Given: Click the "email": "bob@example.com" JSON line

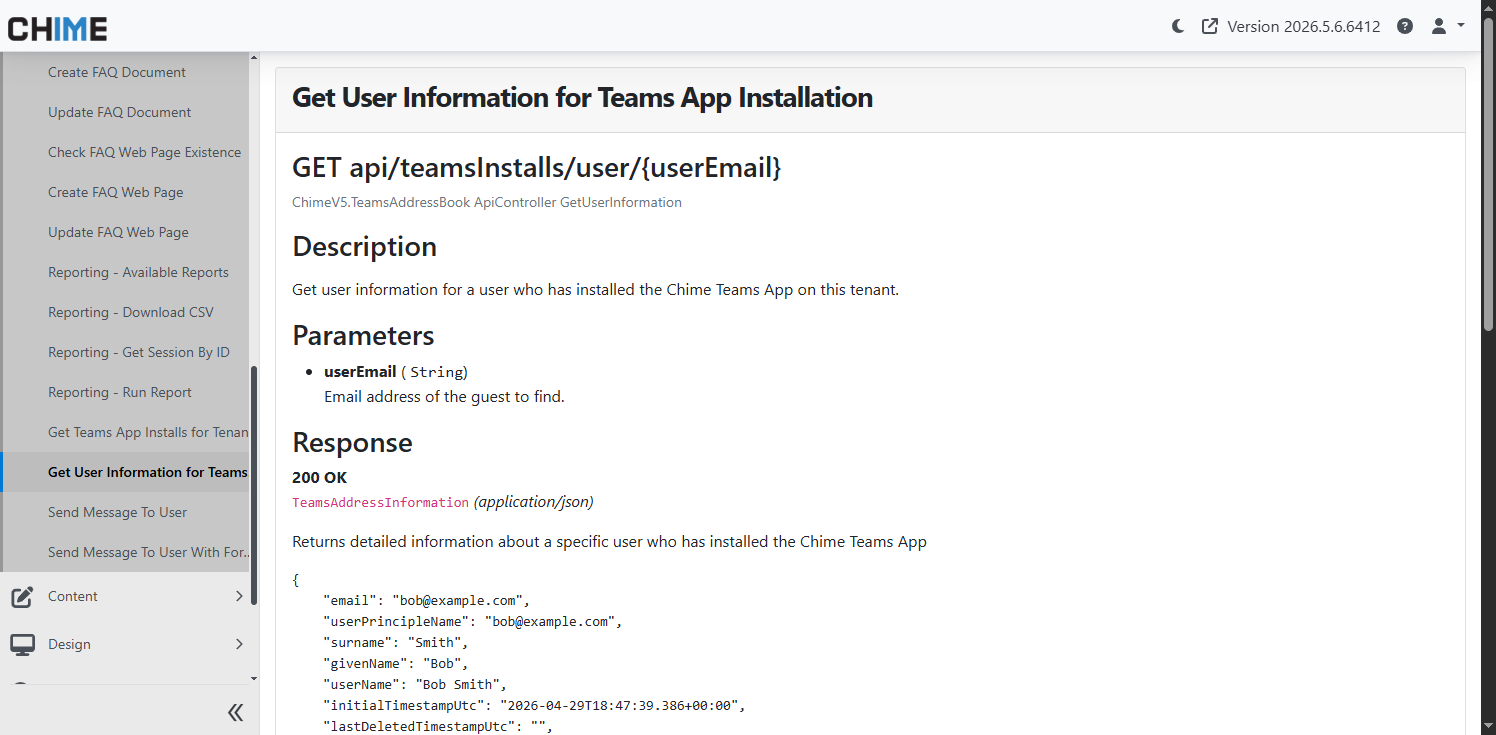Looking at the screenshot, I should tap(426, 601).
